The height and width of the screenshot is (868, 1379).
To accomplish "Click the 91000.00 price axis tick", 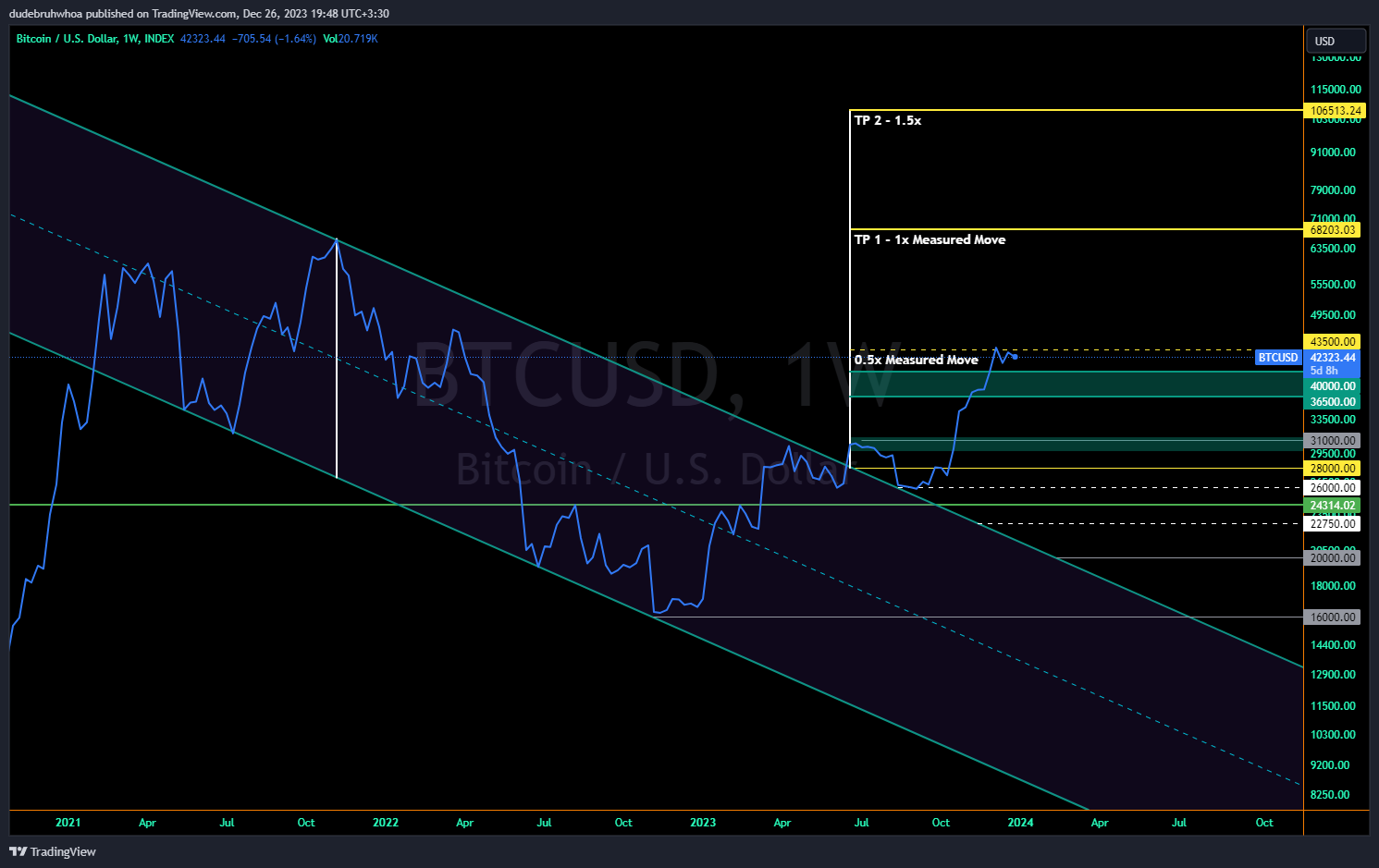I will (x=1333, y=153).
